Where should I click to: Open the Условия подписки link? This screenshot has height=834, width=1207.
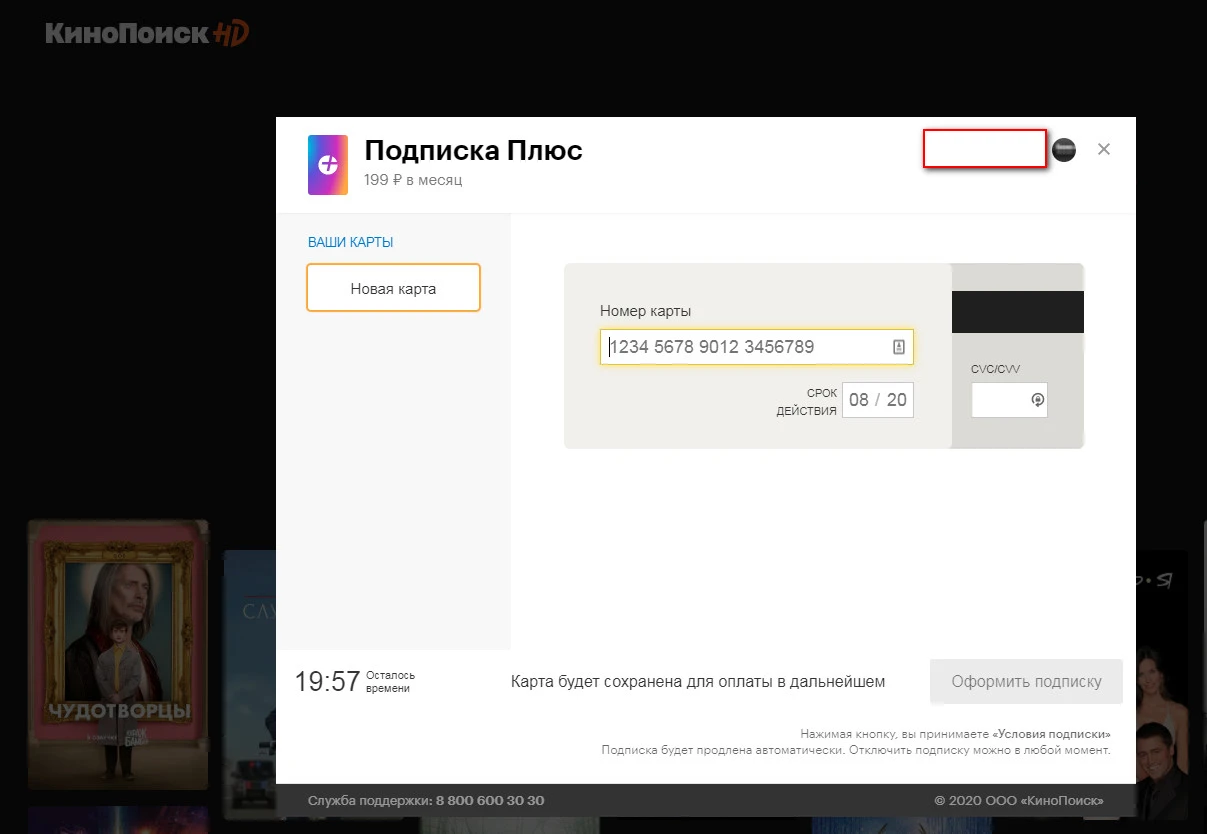(1051, 734)
